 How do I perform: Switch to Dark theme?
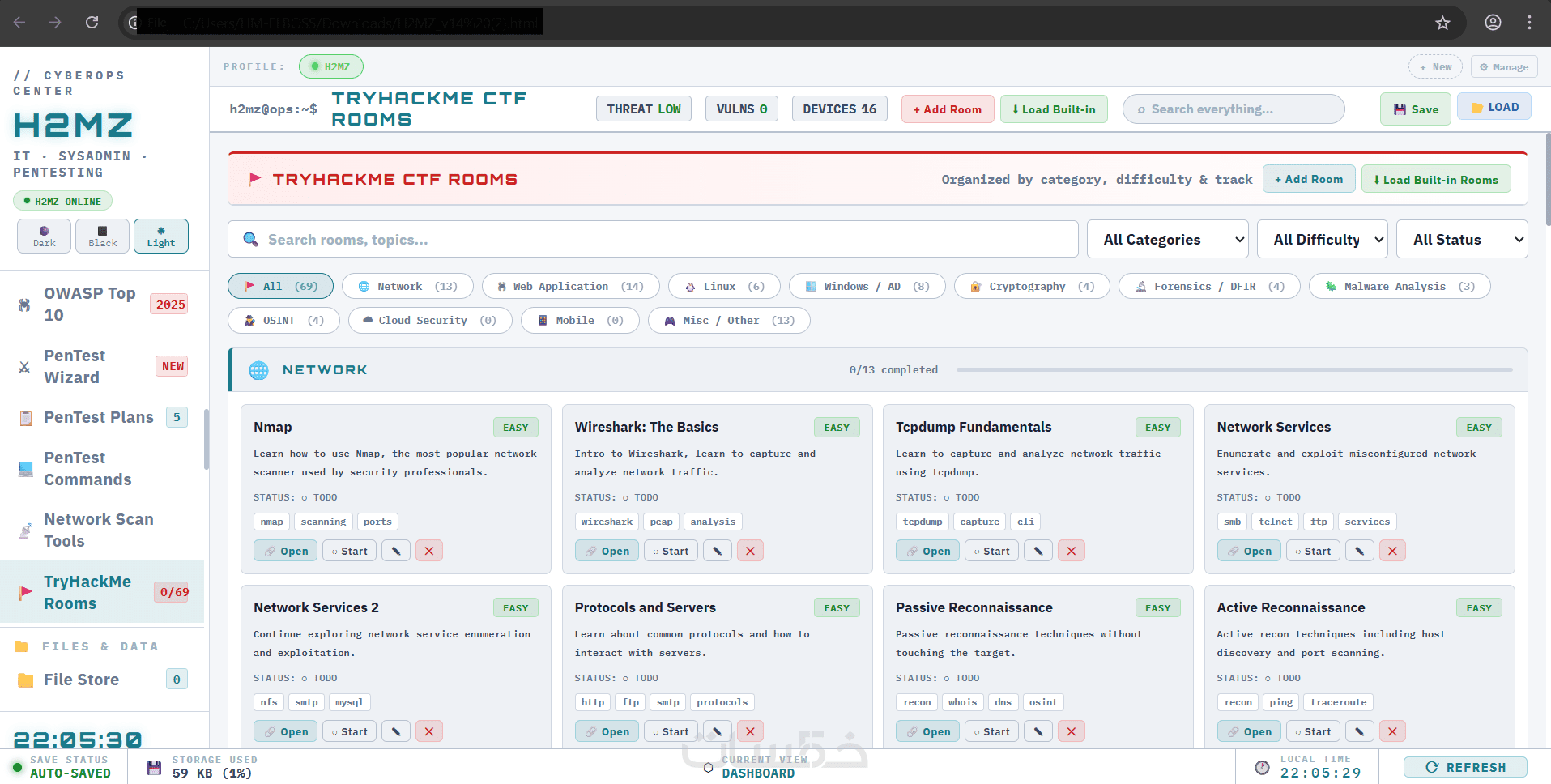tap(45, 236)
